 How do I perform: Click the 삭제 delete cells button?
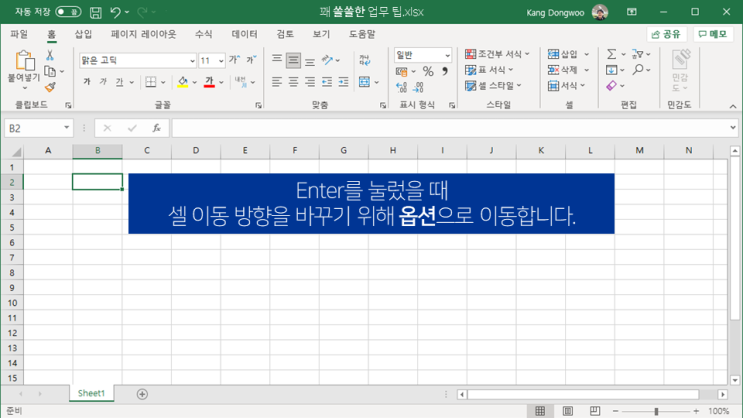(563, 70)
